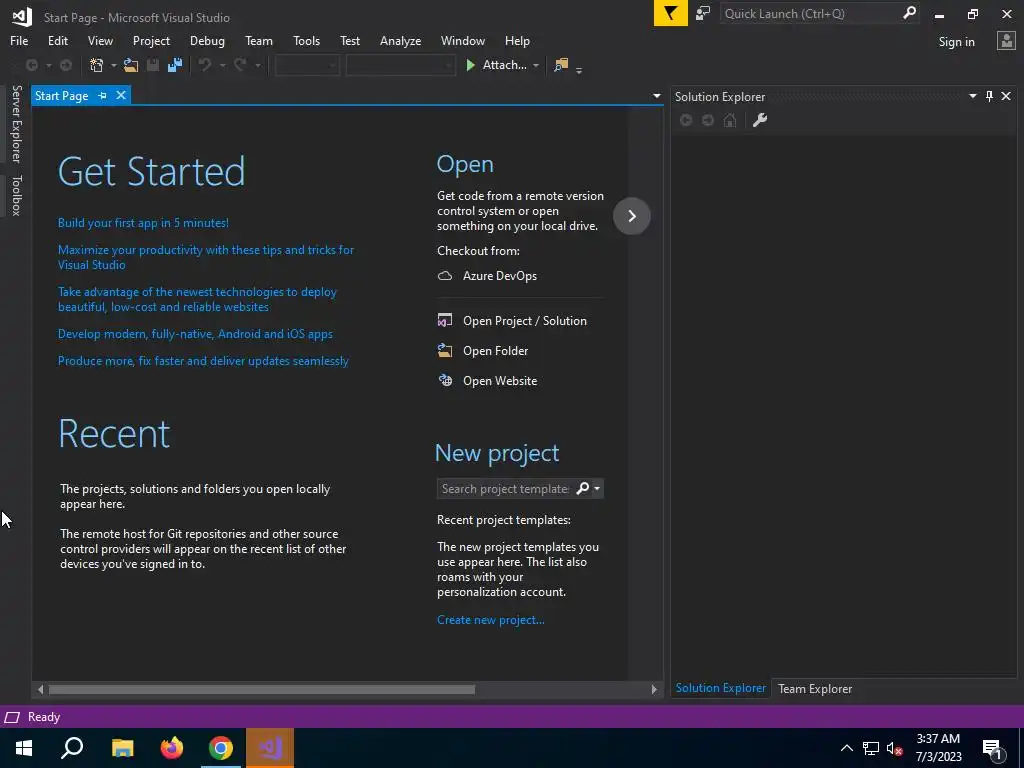Click the Solution Explorer Forward arrow icon

[708, 120]
